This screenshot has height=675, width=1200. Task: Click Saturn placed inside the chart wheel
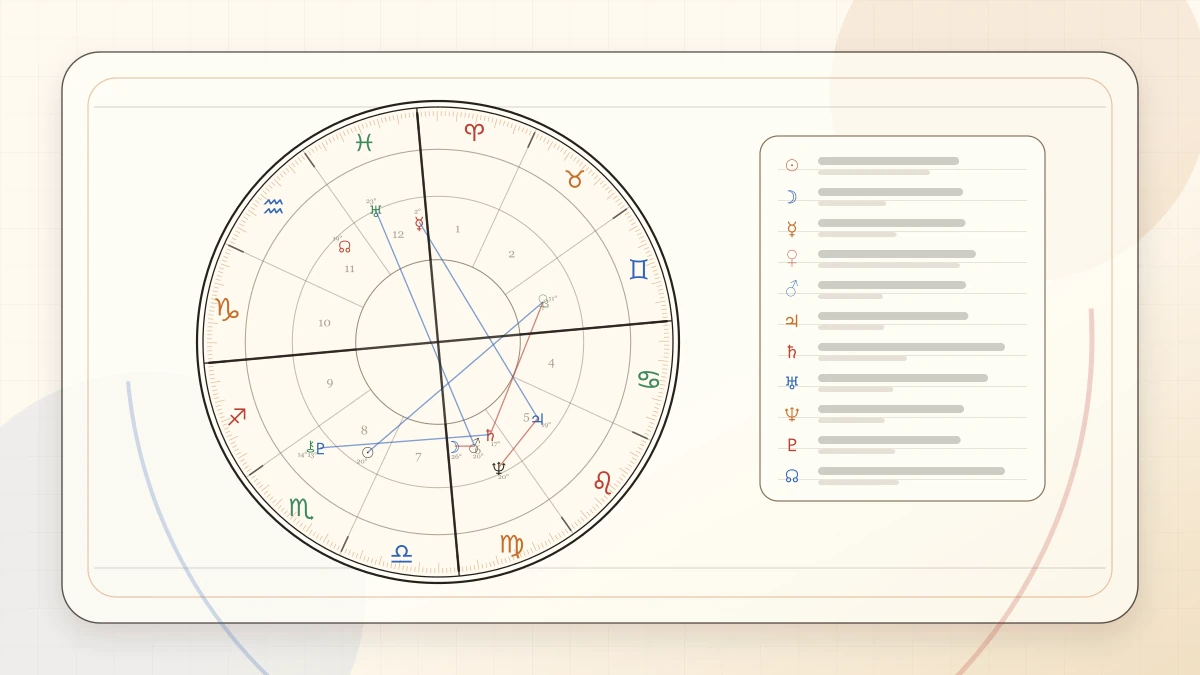tap(490, 435)
